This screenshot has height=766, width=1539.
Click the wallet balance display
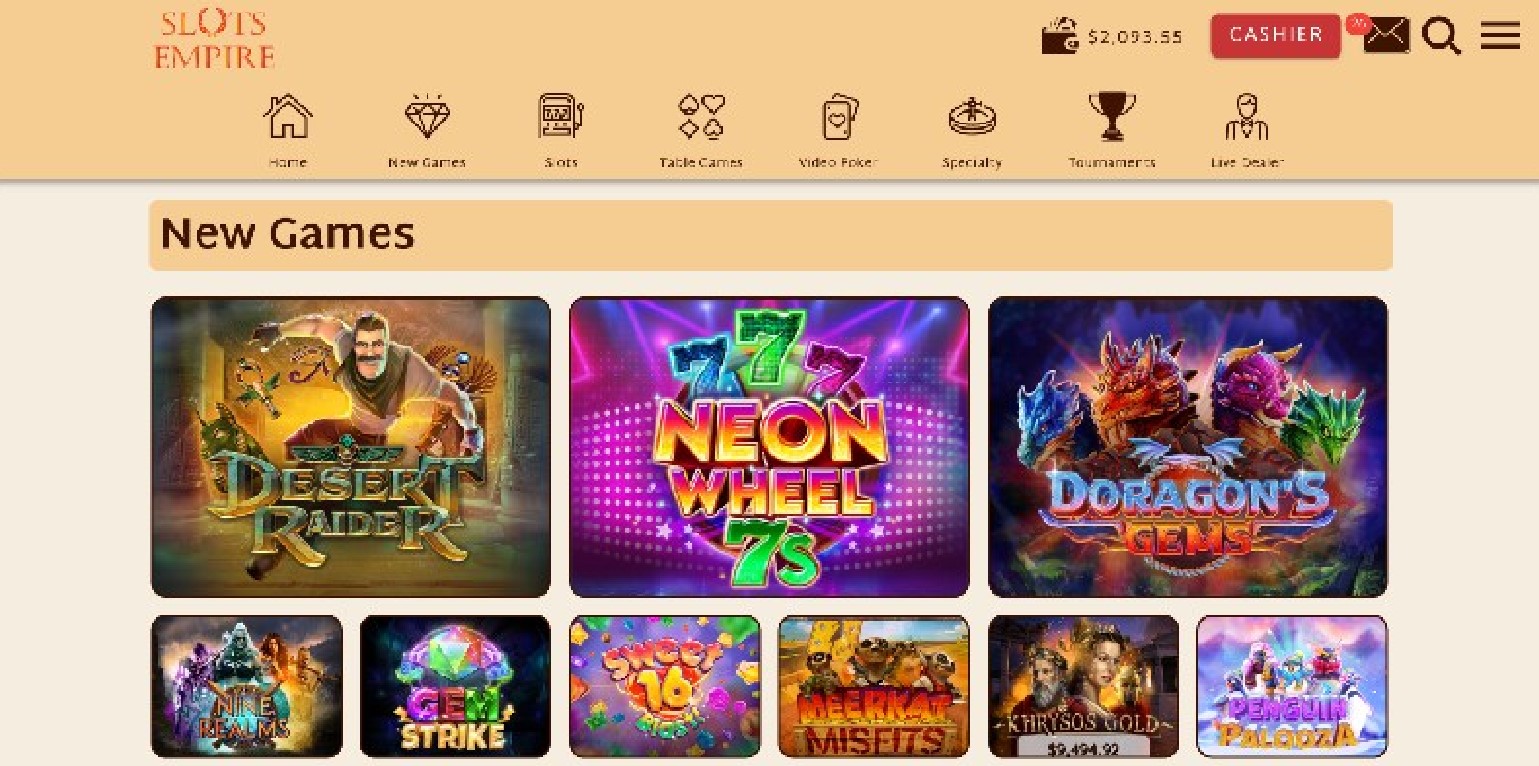(x=1112, y=36)
